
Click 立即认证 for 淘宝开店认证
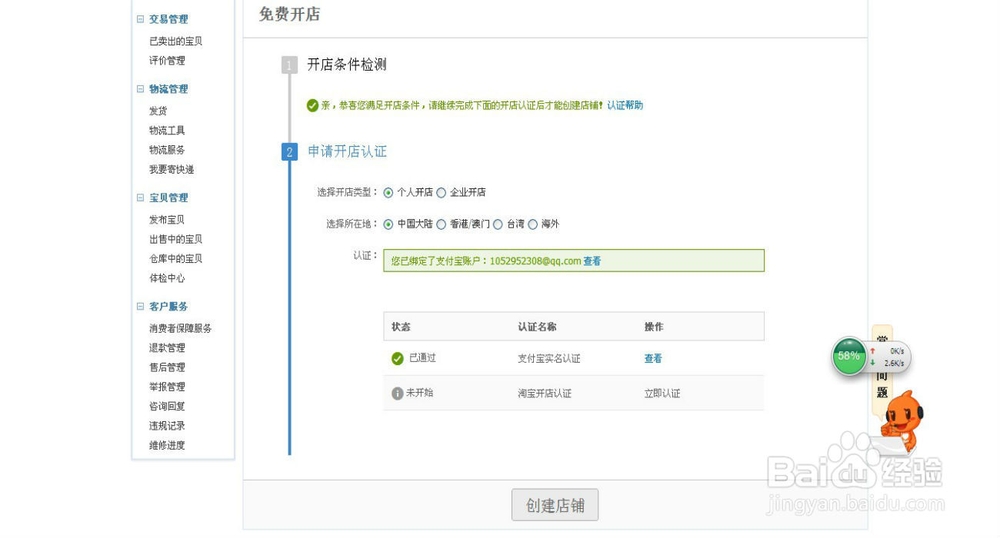[662, 393]
